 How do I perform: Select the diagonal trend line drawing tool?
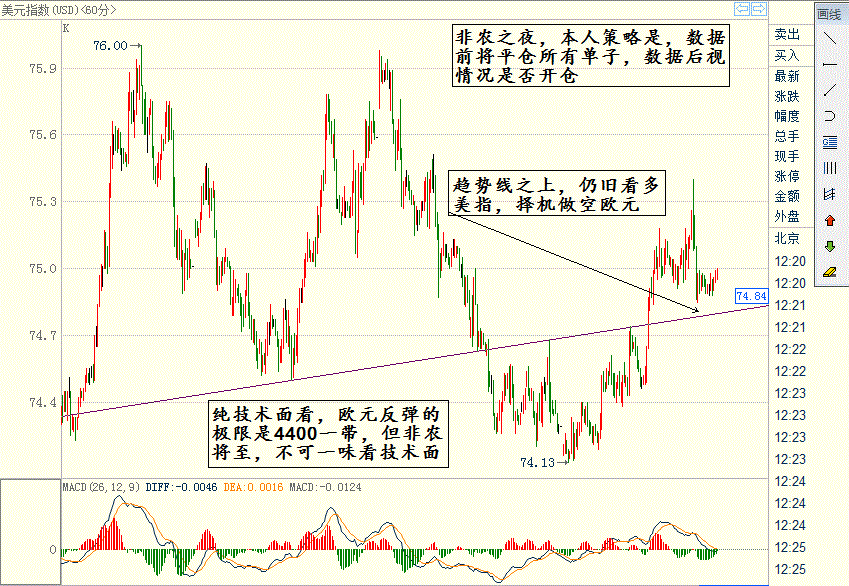pyautogui.click(x=830, y=38)
